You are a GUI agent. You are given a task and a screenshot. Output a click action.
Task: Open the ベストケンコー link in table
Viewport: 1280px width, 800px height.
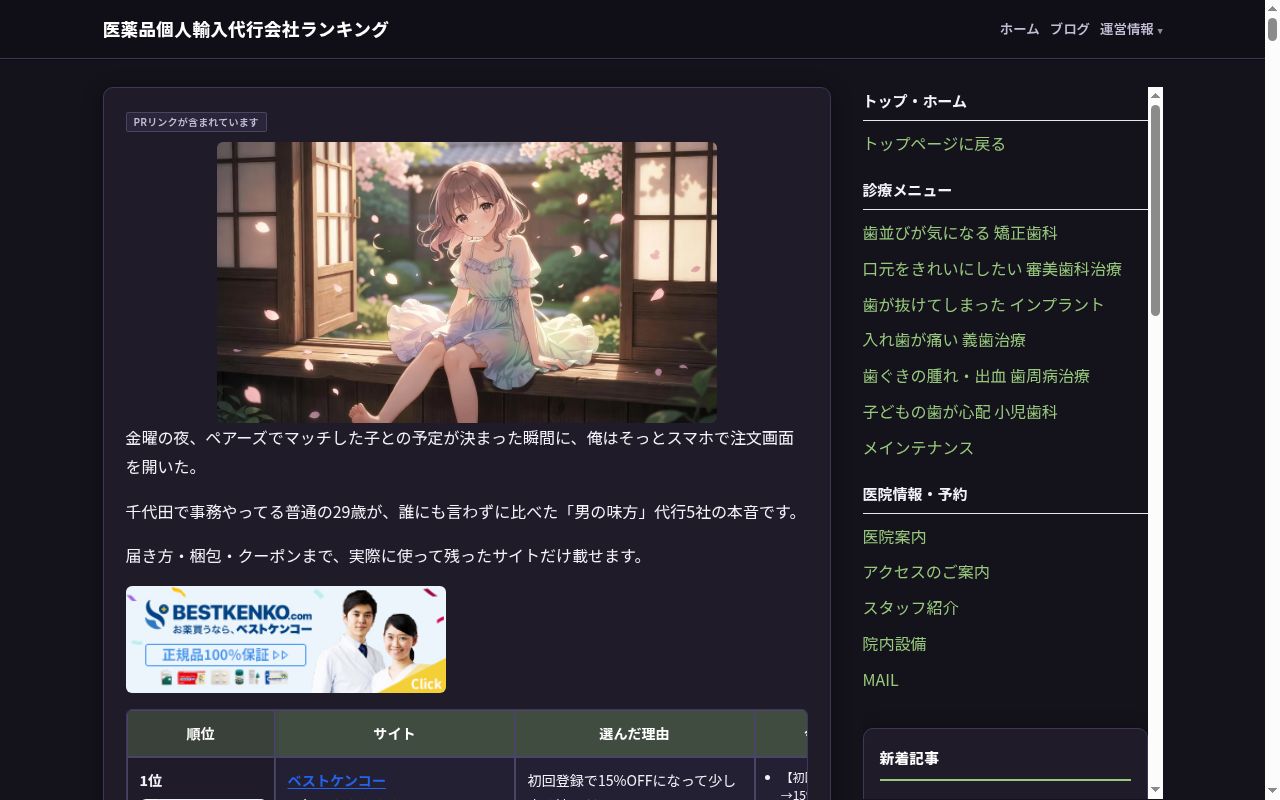pos(337,780)
